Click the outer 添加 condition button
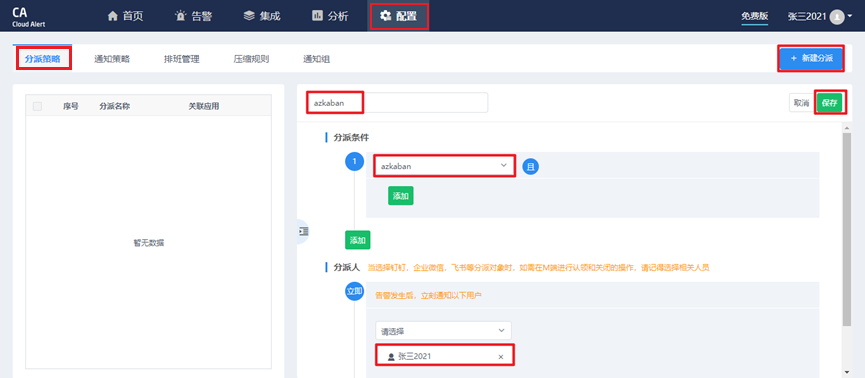 357,240
